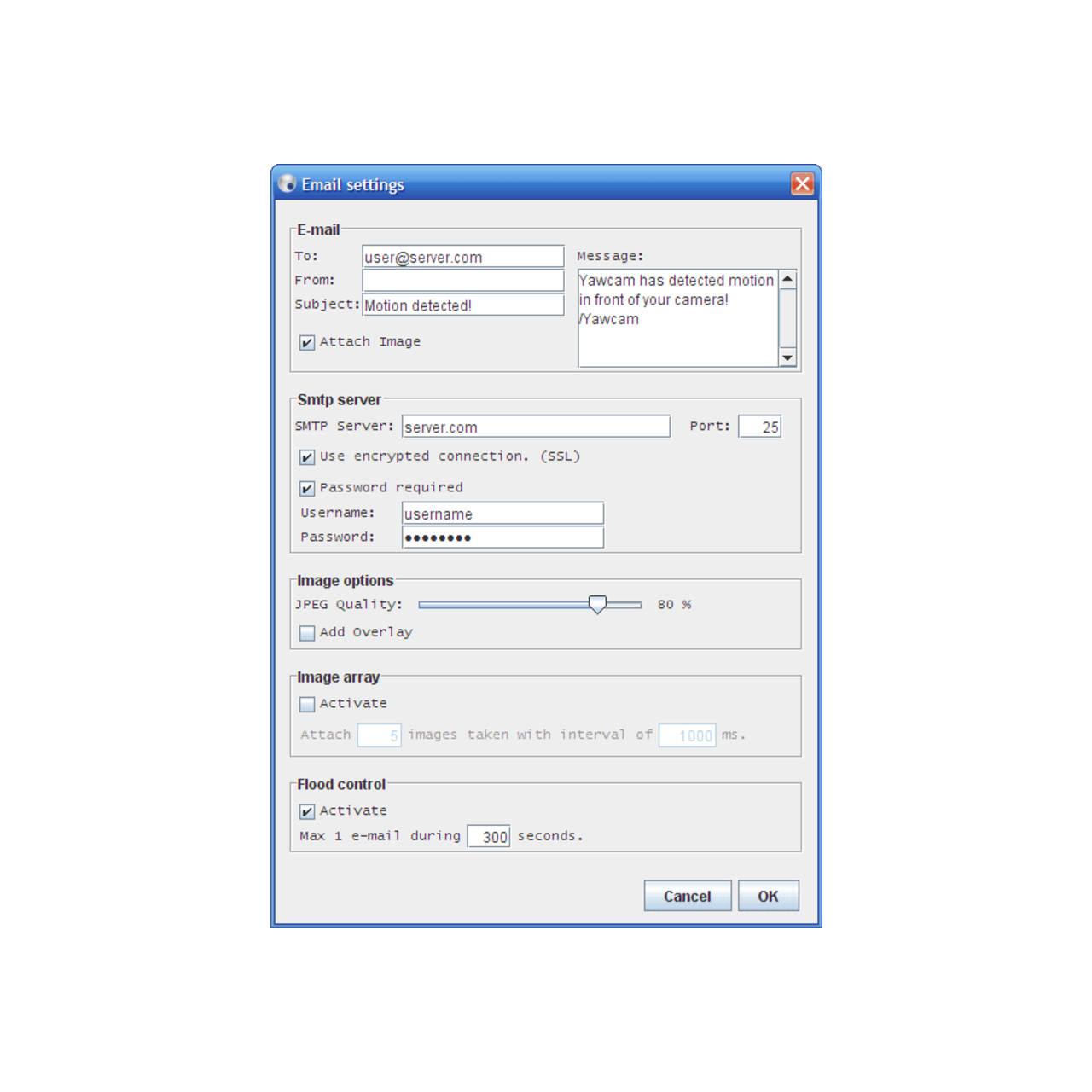
Task: Click the SMTP Server address field
Action: (535, 427)
